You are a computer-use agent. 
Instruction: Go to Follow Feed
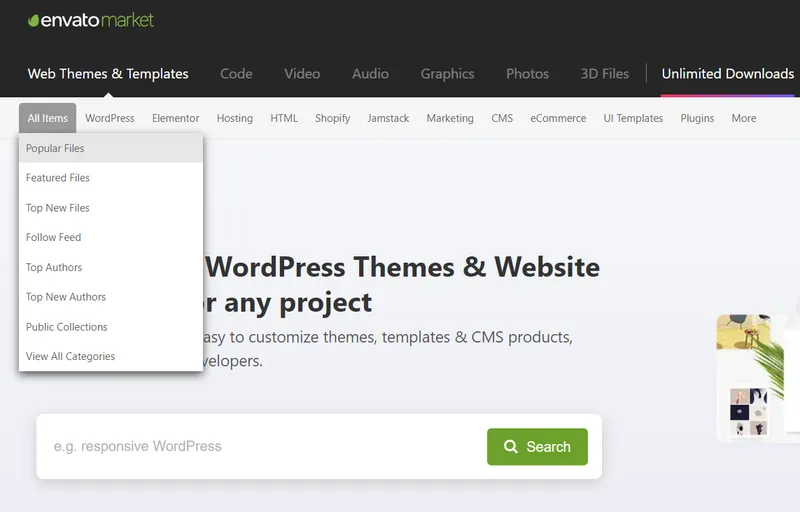point(111,238)
